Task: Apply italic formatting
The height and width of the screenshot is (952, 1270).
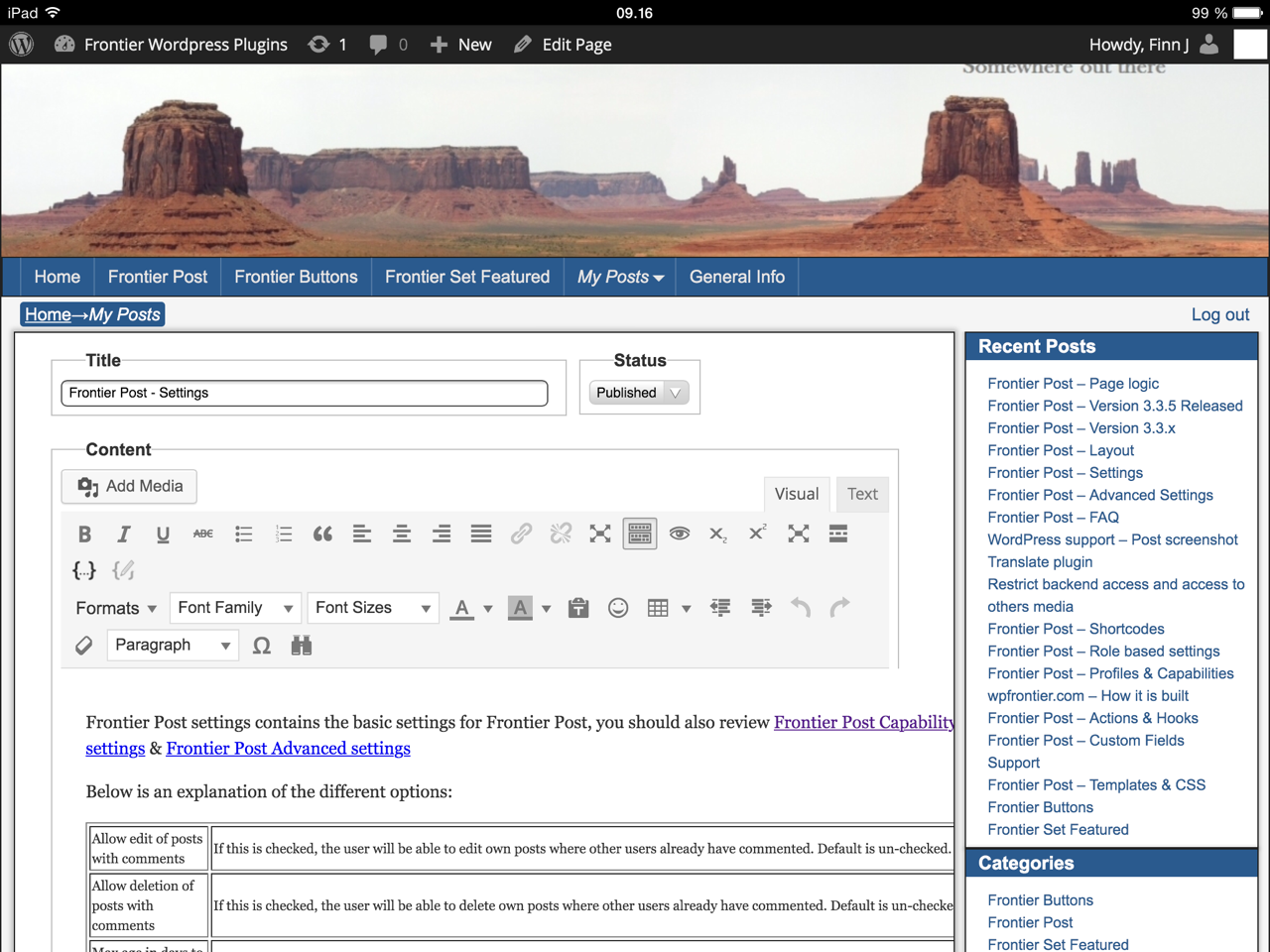Action: (124, 535)
